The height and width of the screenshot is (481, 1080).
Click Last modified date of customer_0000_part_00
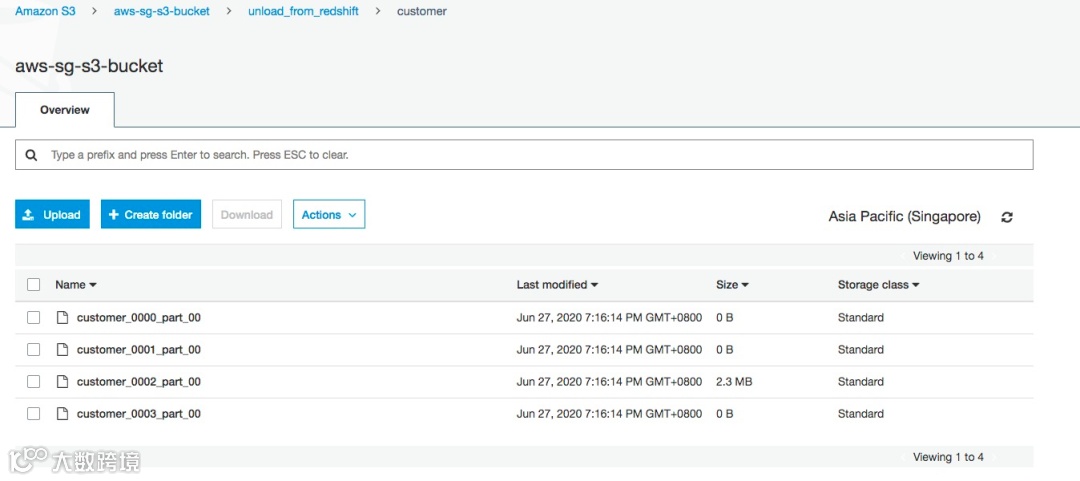point(610,318)
